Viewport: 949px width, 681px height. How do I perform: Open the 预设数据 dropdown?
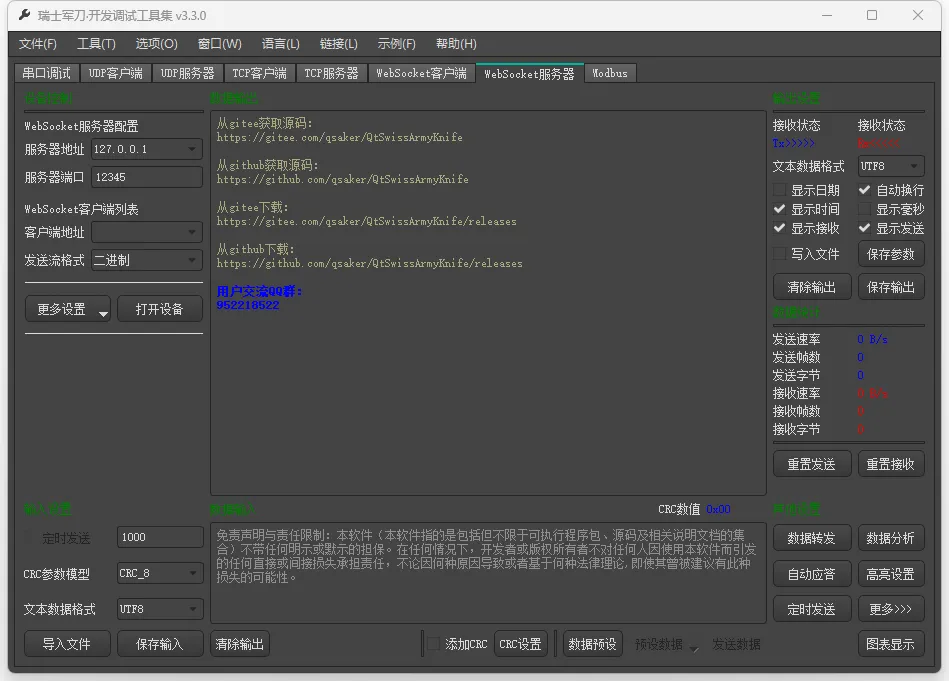point(666,644)
